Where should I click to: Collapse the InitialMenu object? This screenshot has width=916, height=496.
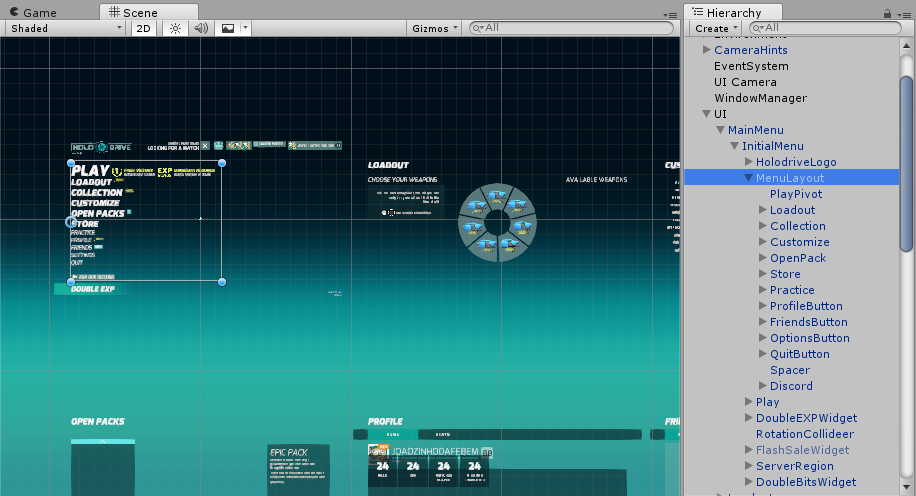click(734, 146)
